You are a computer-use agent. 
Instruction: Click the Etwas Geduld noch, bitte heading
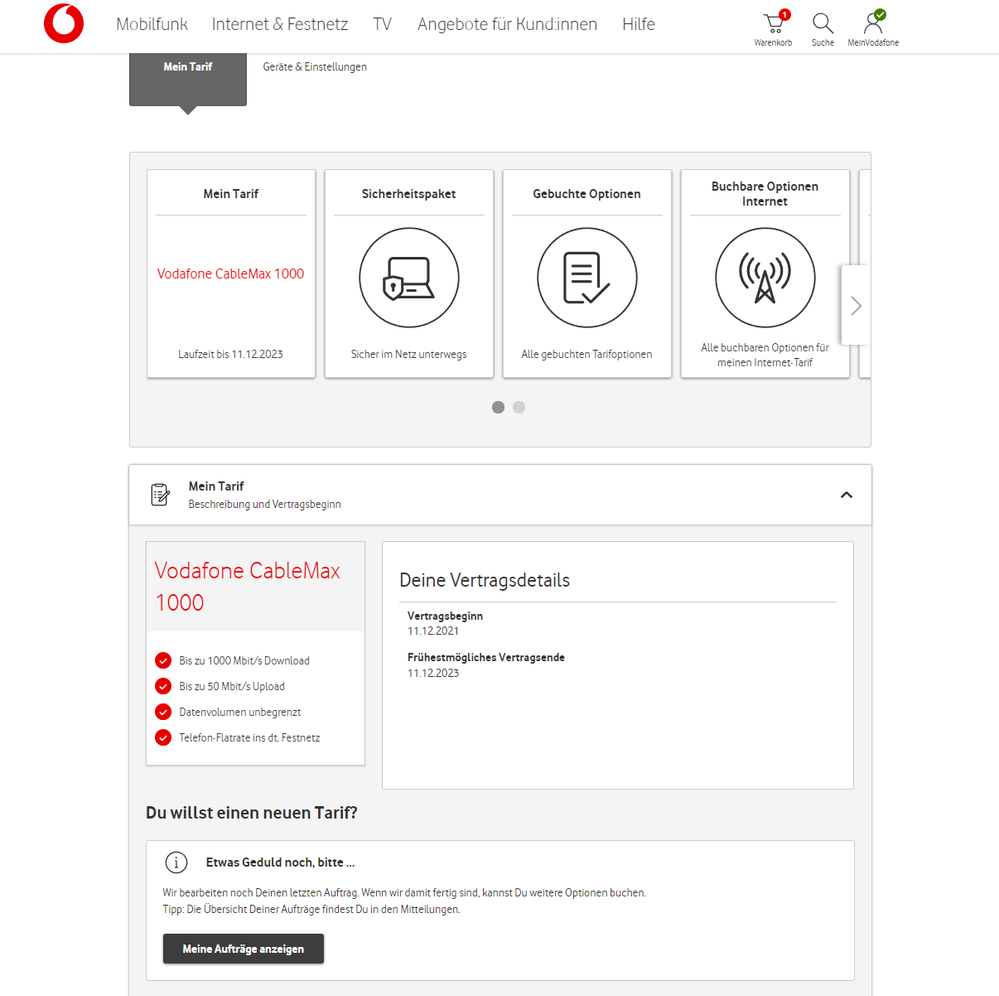(280, 862)
